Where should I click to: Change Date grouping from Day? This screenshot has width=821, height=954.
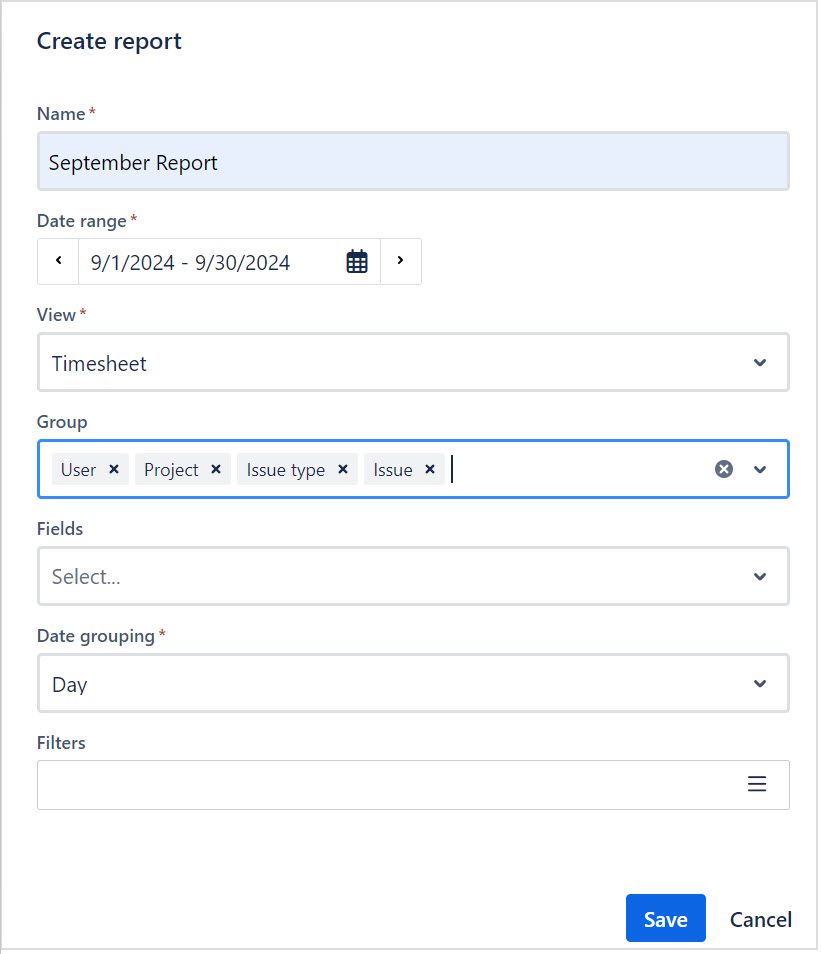(x=758, y=683)
